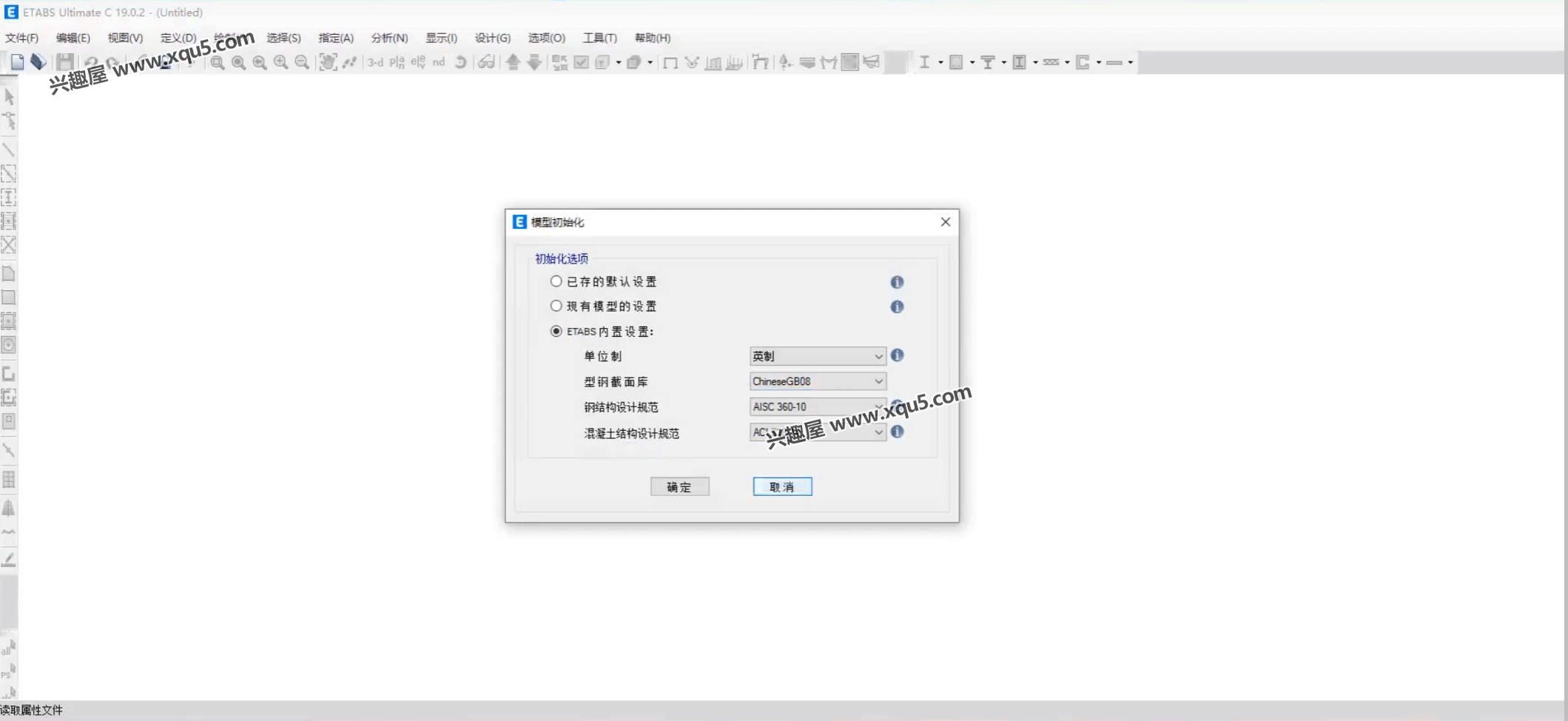Viewport: 1568px width, 721px height.
Task: Click the Rubber Band Zoom magnifier icon
Action: click(x=217, y=62)
